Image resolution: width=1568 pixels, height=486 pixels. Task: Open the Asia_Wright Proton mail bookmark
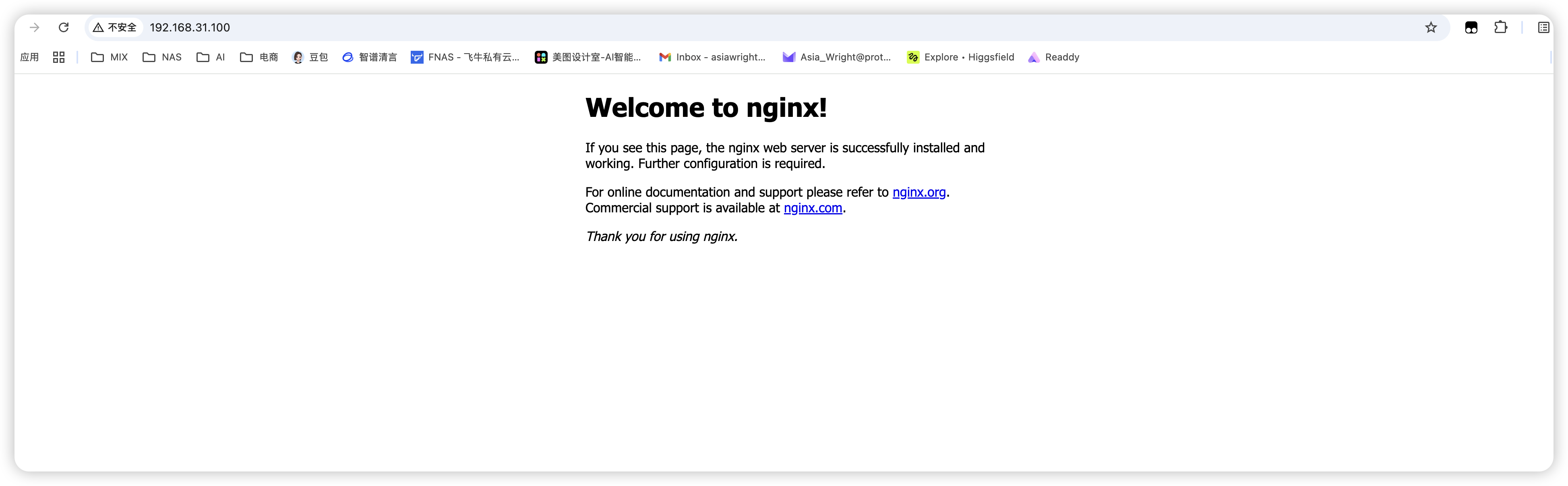[837, 57]
